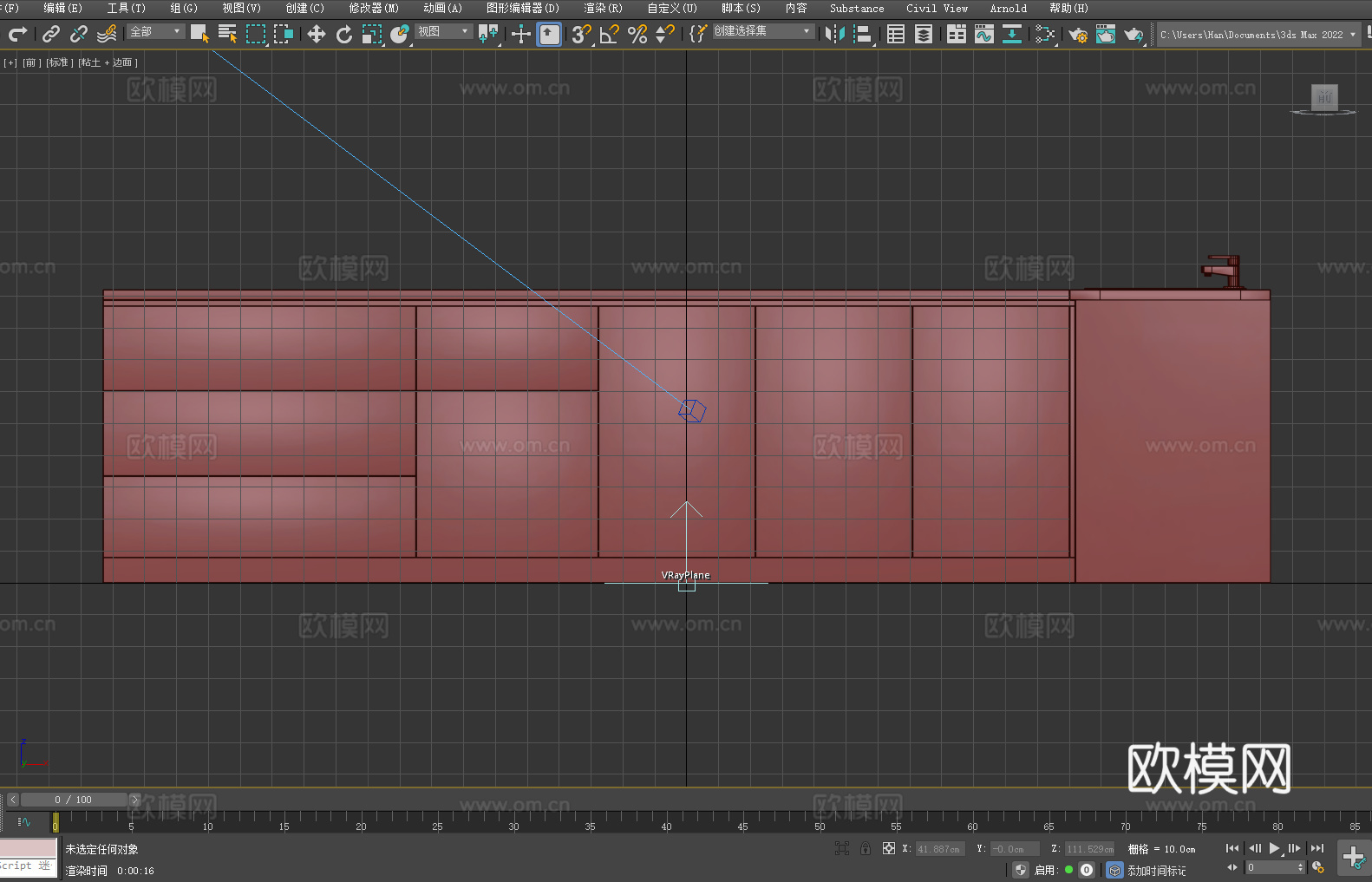Viewport: 1372px width, 882px height.
Task: Click Select and Manipulate crosshair icon
Action: pyautogui.click(x=521, y=34)
